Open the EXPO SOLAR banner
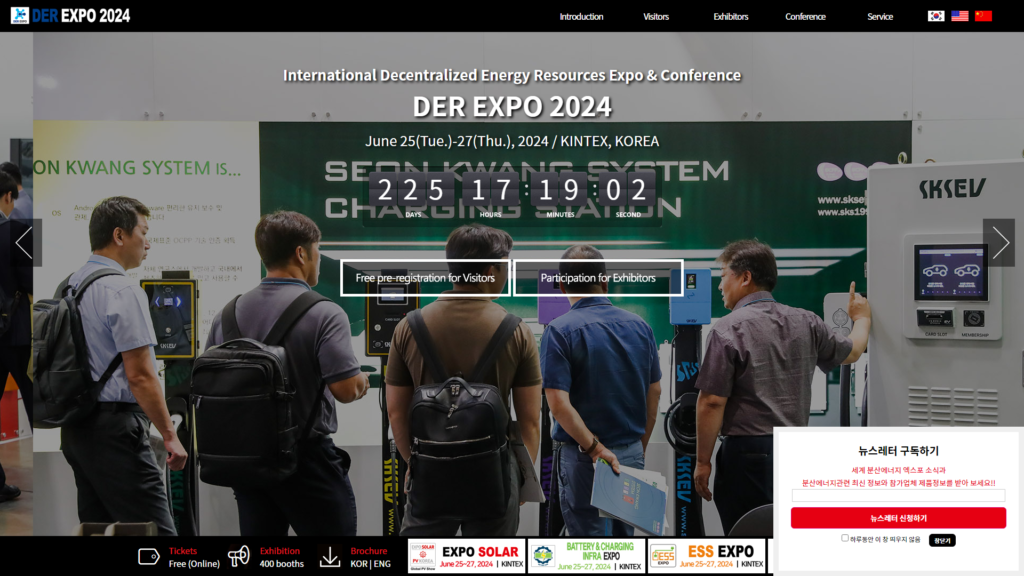This screenshot has width=1024, height=576. [x=466, y=556]
